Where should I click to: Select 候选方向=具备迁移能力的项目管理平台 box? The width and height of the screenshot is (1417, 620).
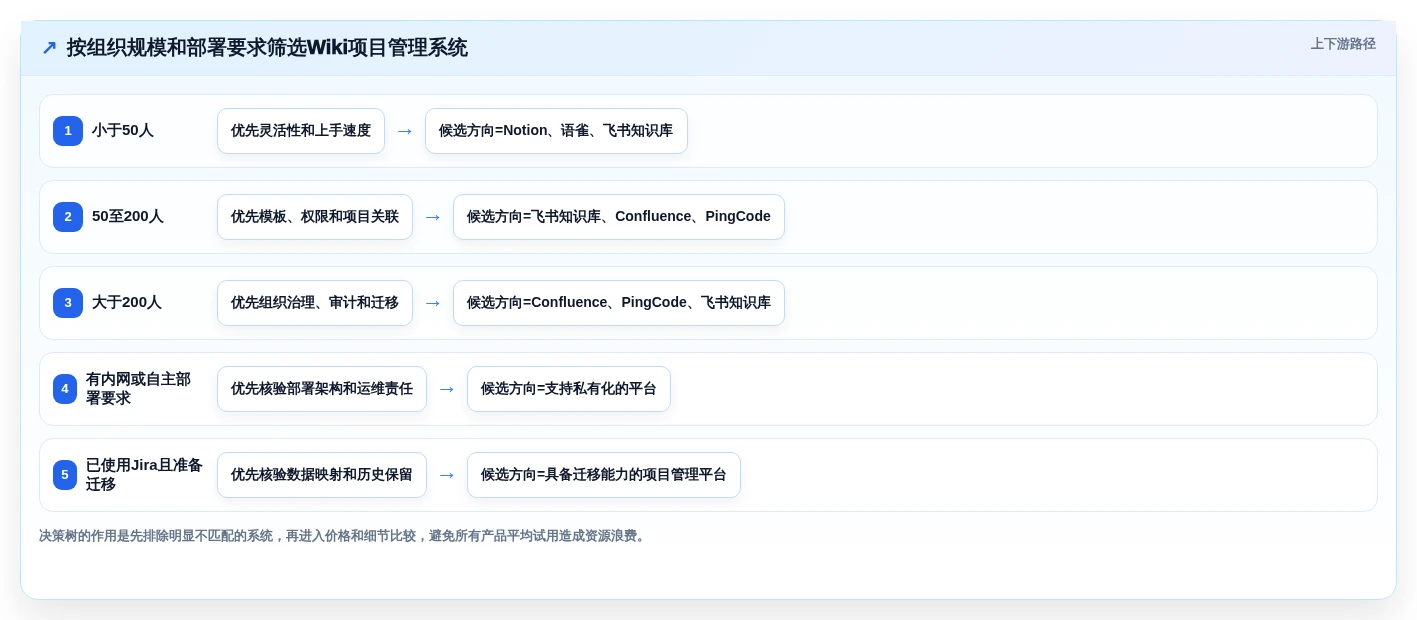(604, 475)
